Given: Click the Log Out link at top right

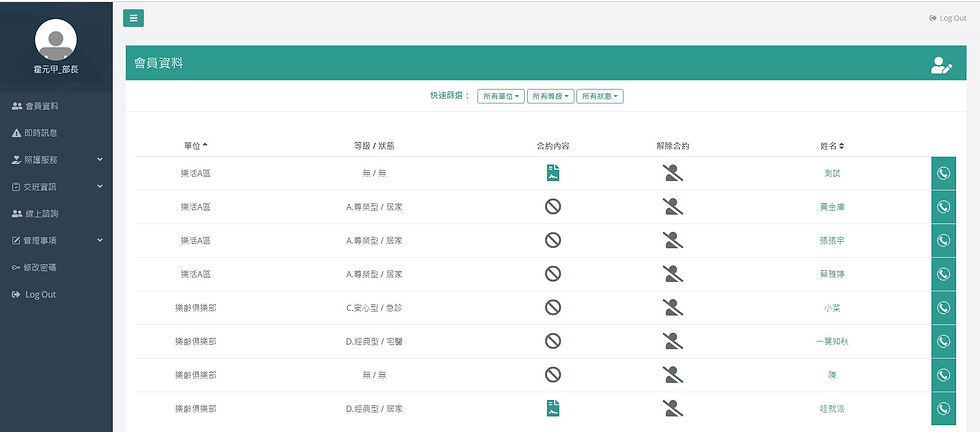Looking at the screenshot, I should click(x=948, y=18).
